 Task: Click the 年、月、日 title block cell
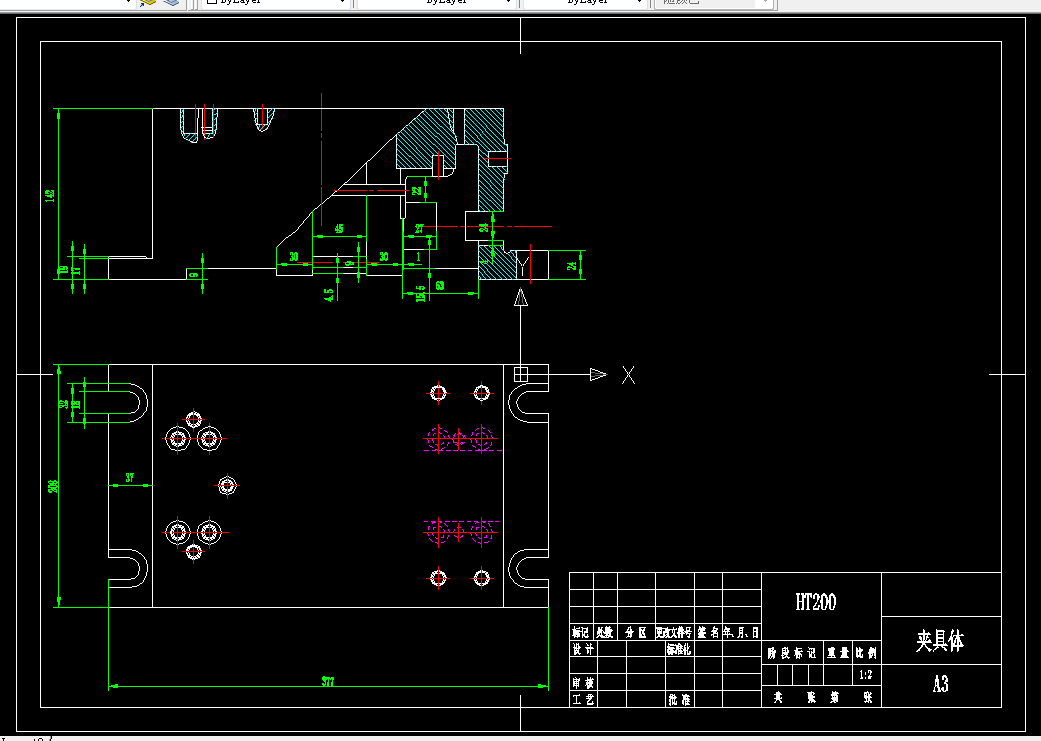click(741, 633)
